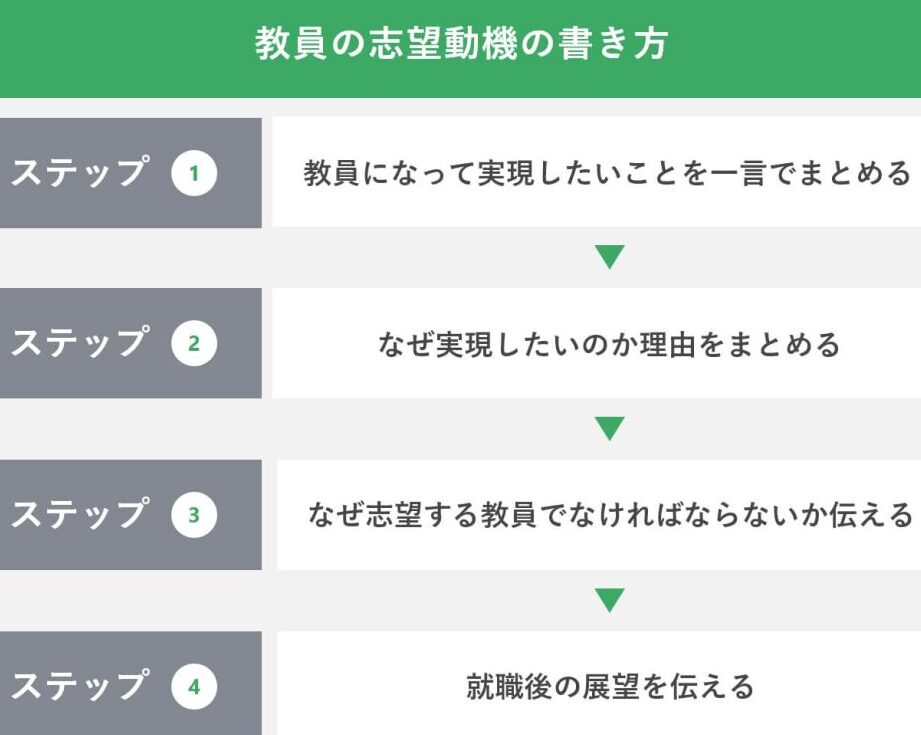Image resolution: width=921 pixels, height=735 pixels.
Task: Click the ステップ text in the second row
Action: click(x=80, y=345)
